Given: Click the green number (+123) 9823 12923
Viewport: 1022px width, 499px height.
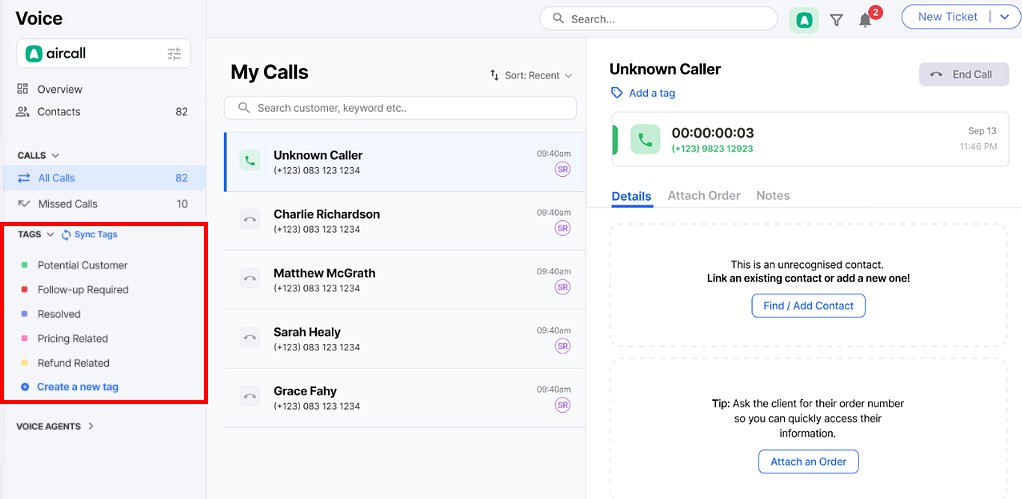Looking at the screenshot, I should coord(712,149).
